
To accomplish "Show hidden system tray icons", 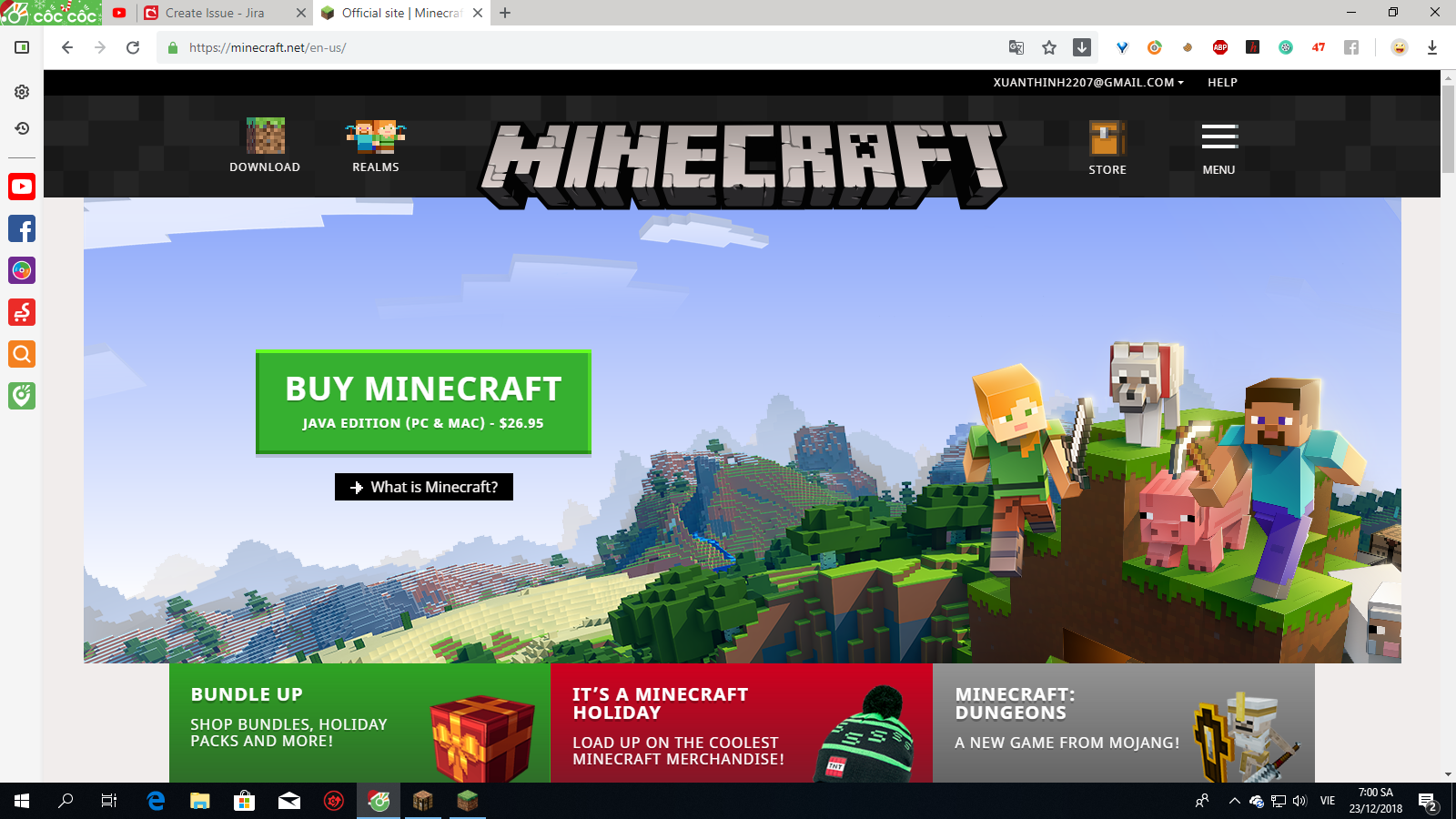I will click(1234, 801).
